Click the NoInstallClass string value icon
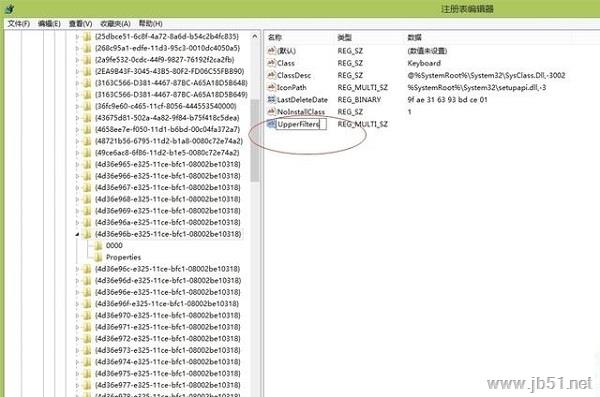 (x=272, y=112)
